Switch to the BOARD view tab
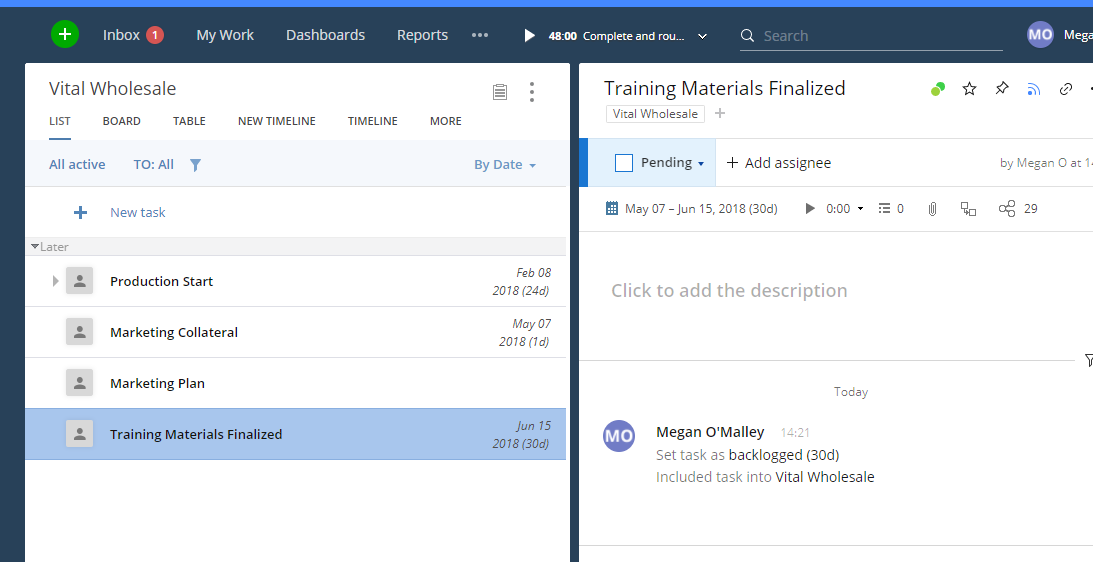 point(121,121)
